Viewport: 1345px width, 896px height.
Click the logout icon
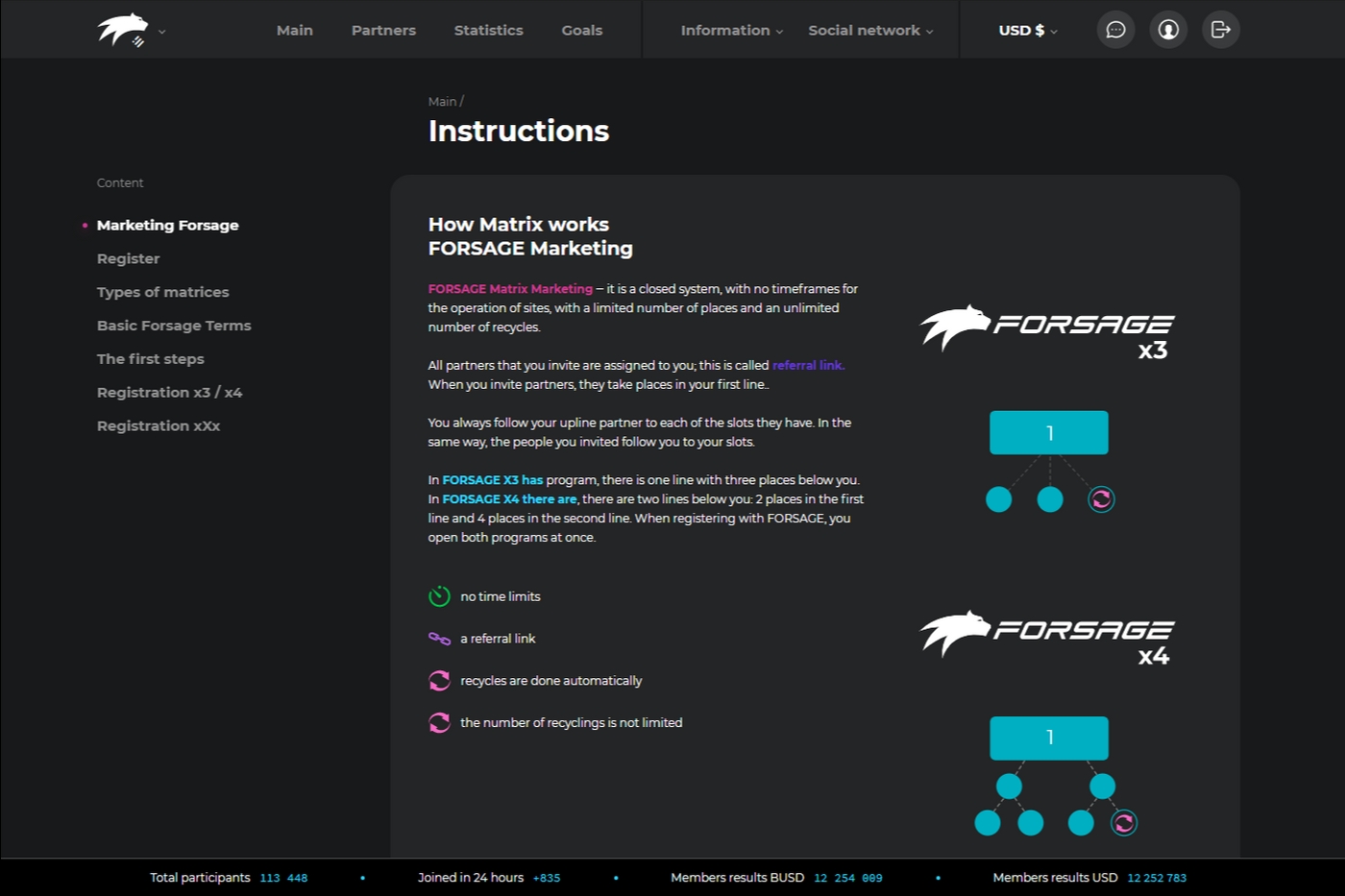[x=1221, y=30]
